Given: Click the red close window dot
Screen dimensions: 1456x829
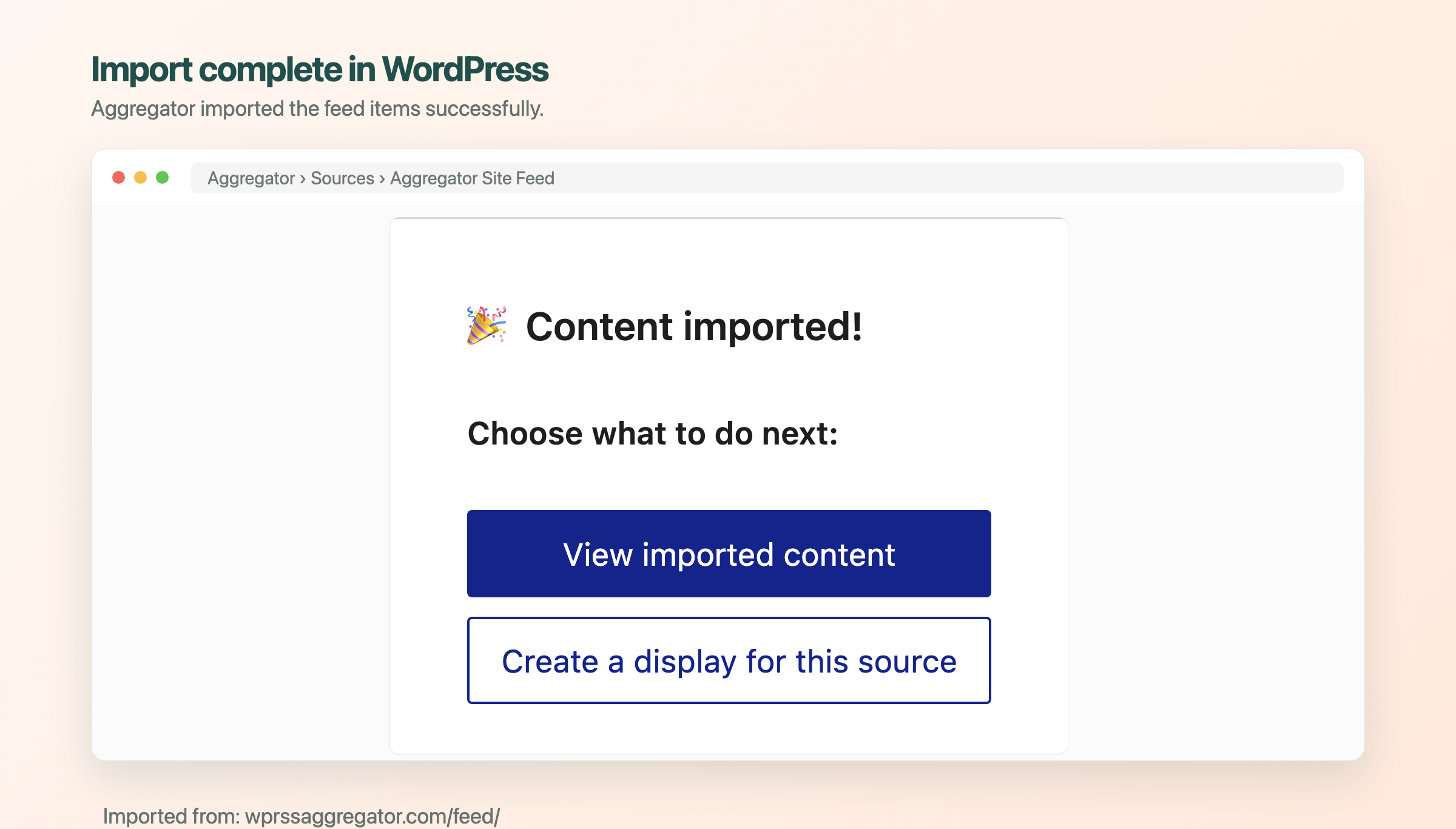Looking at the screenshot, I should (x=119, y=177).
